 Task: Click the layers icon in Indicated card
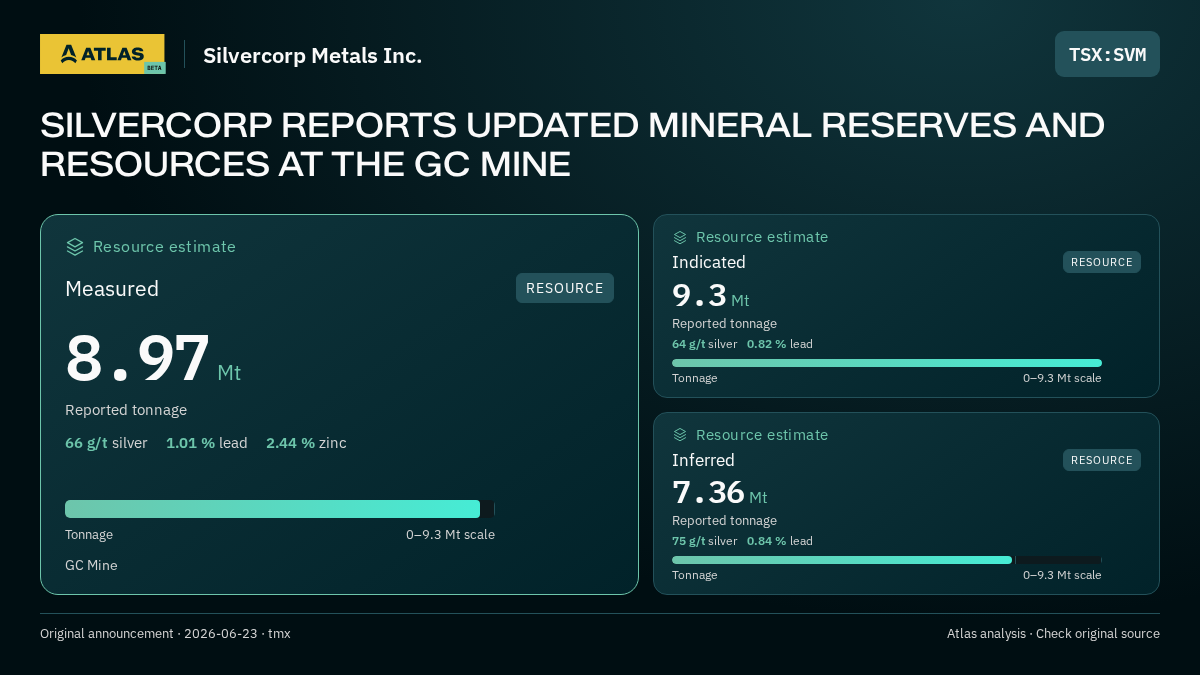point(680,237)
